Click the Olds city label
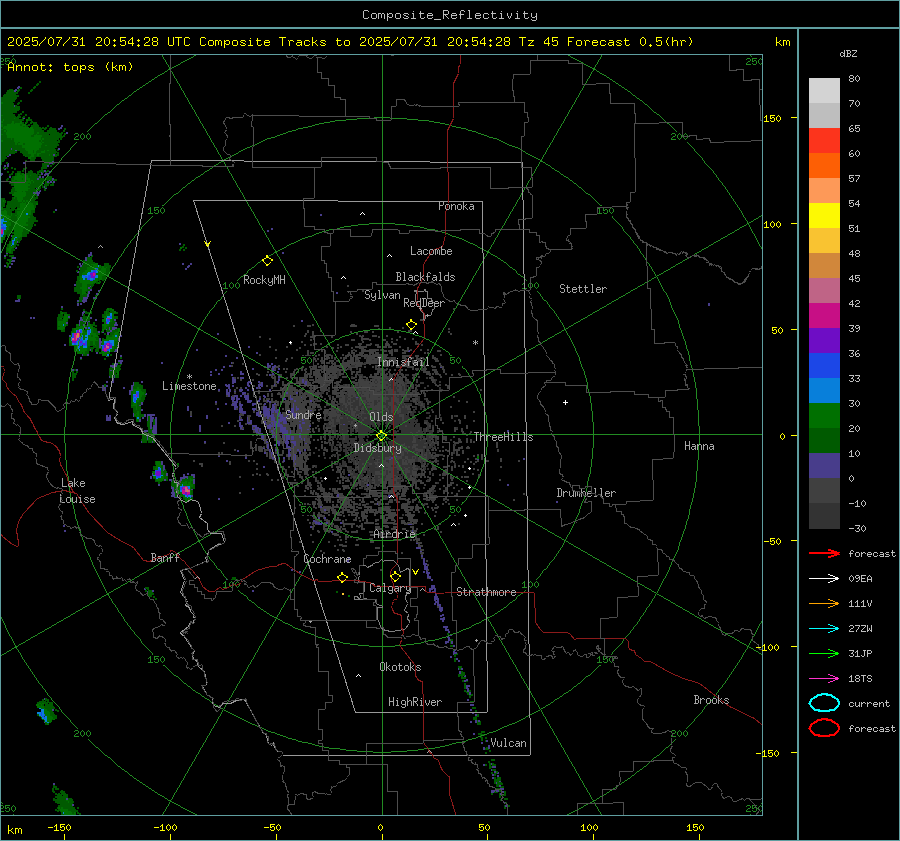The image size is (900, 841). click(381, 417)
